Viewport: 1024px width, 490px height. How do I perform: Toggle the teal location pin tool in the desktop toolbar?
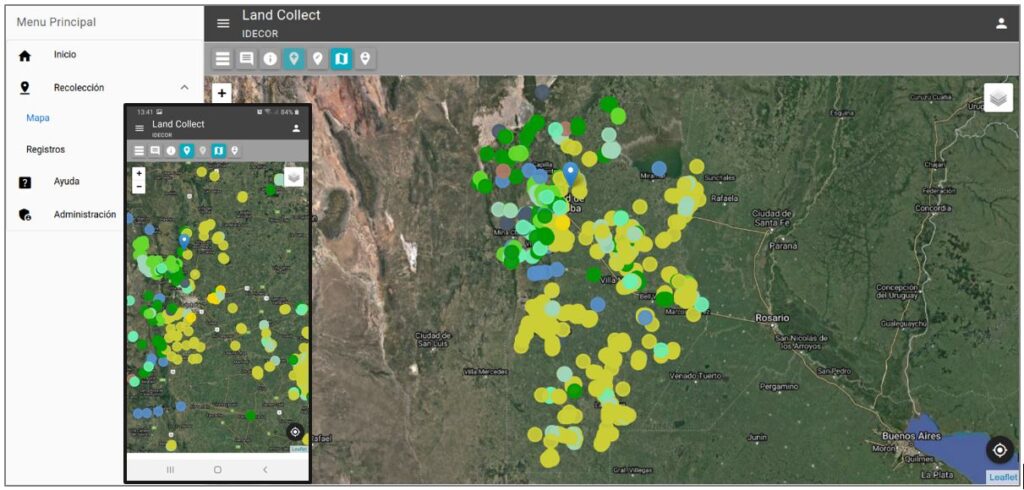294,59
